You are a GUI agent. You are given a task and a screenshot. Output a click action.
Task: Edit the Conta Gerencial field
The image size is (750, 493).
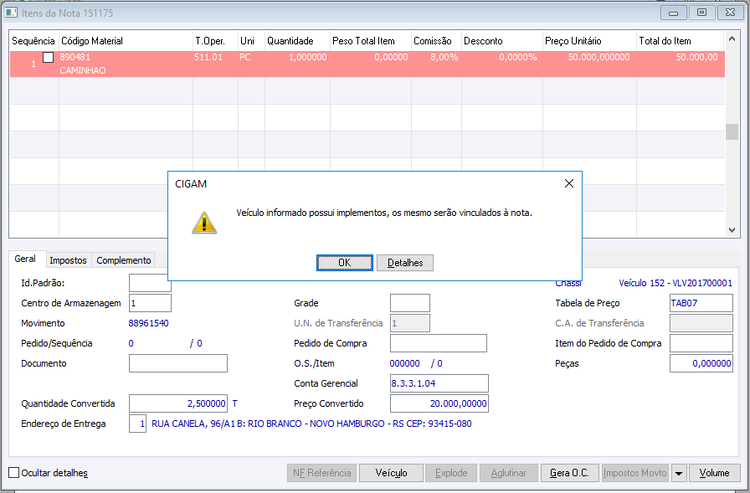pos(440,383)
